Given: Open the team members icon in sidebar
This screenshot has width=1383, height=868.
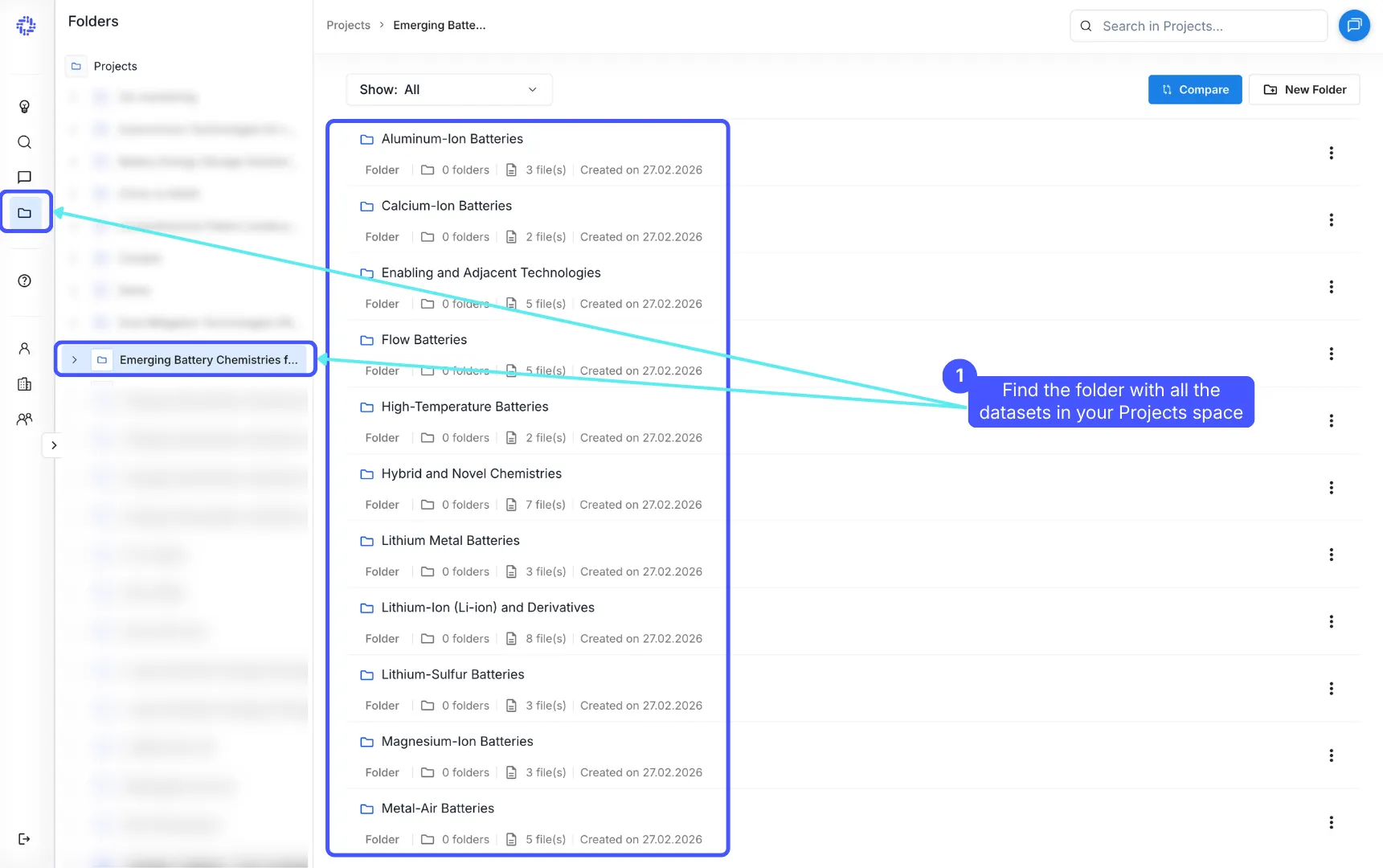Looking at the screenshot, I should [24, 419].
